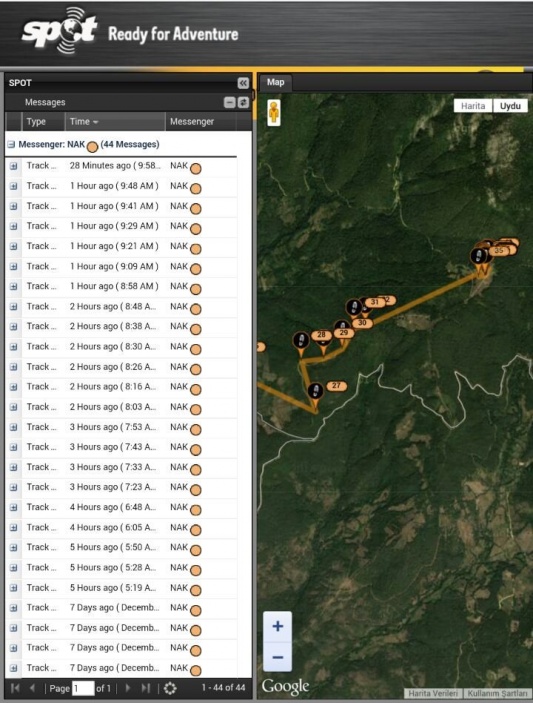Expand the 5:19 track message
Image resolution: width=533 pixels, height=703 pixels.
13,588
